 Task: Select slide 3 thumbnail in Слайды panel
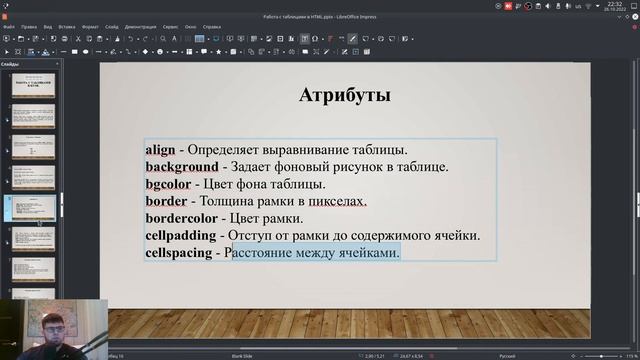pos(33,147)
